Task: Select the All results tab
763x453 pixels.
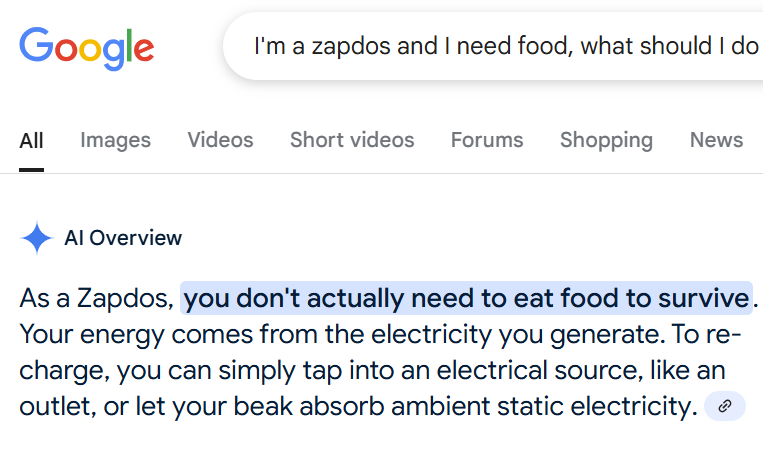Action: coord(31,140)
